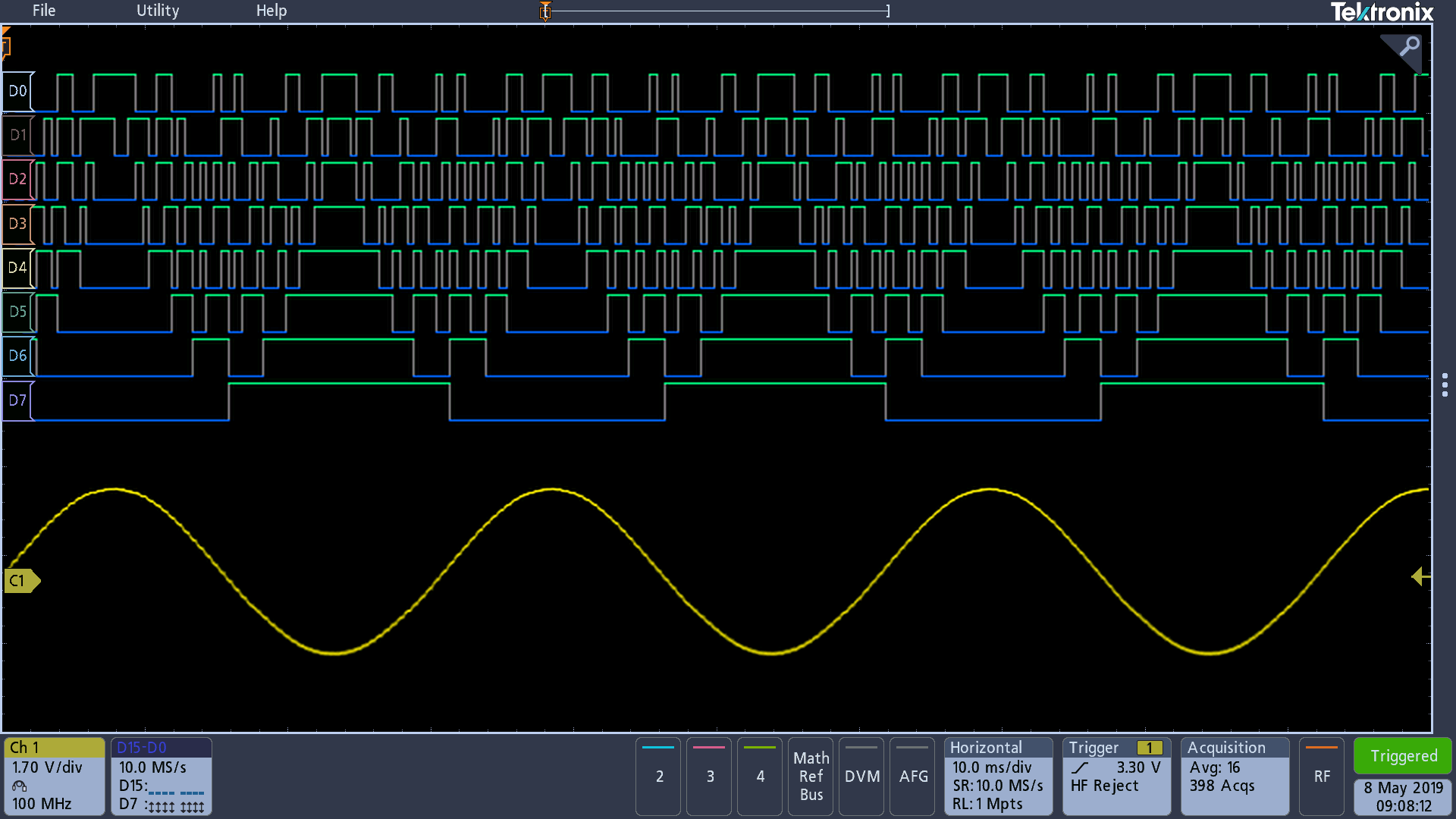Open the three-dot side panel handle
The image size is (1456, 819).
tap(1445, 384)
